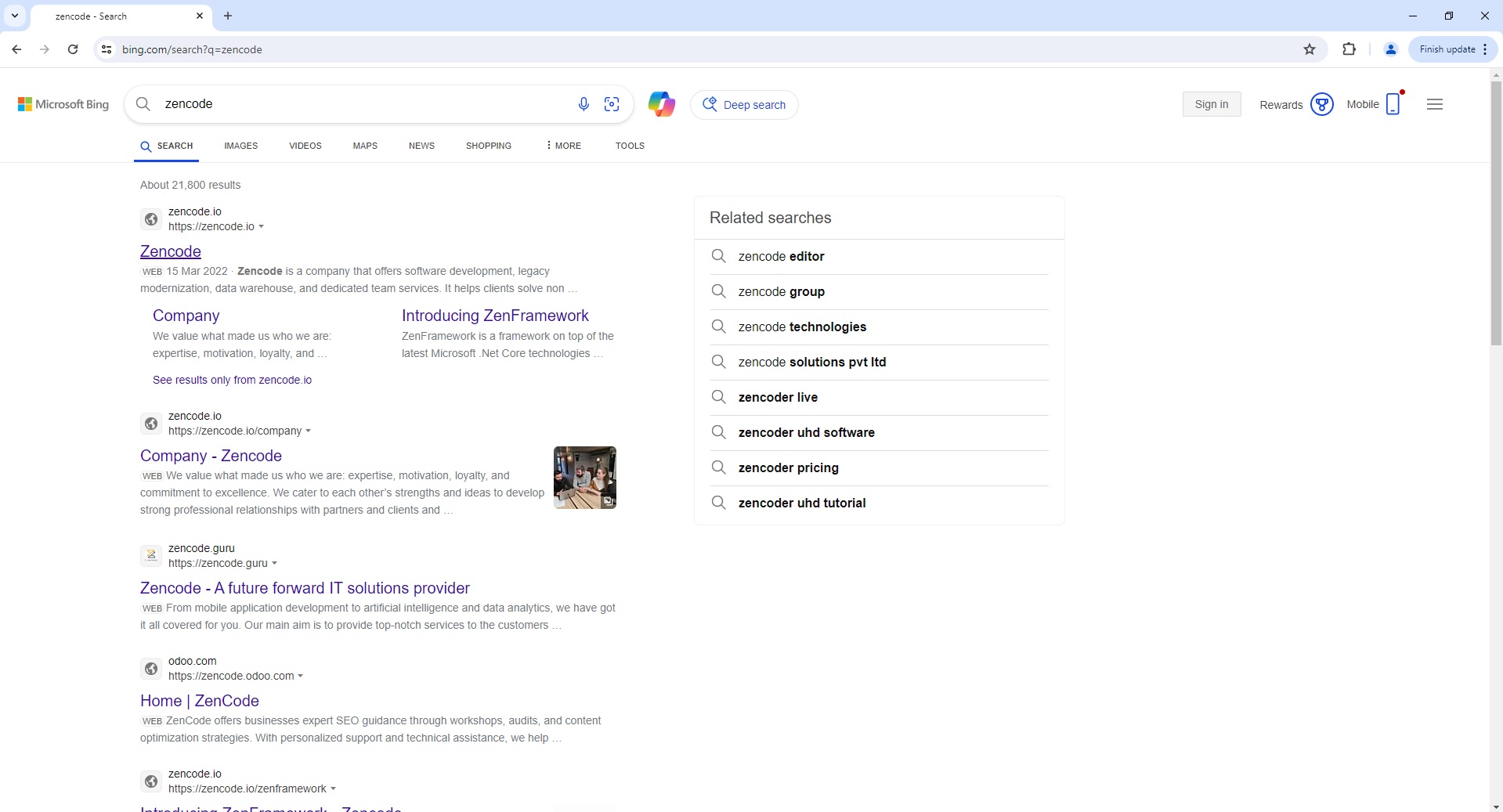Screen dimensions: 1503x812
Task: Open the tab search dropdown arrow
Action: 15,16
